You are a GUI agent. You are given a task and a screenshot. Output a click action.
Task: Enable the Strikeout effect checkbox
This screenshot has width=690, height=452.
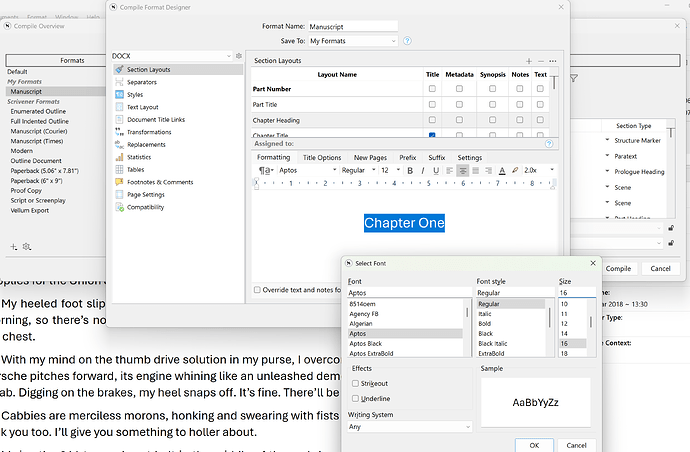tap(354, 383)
